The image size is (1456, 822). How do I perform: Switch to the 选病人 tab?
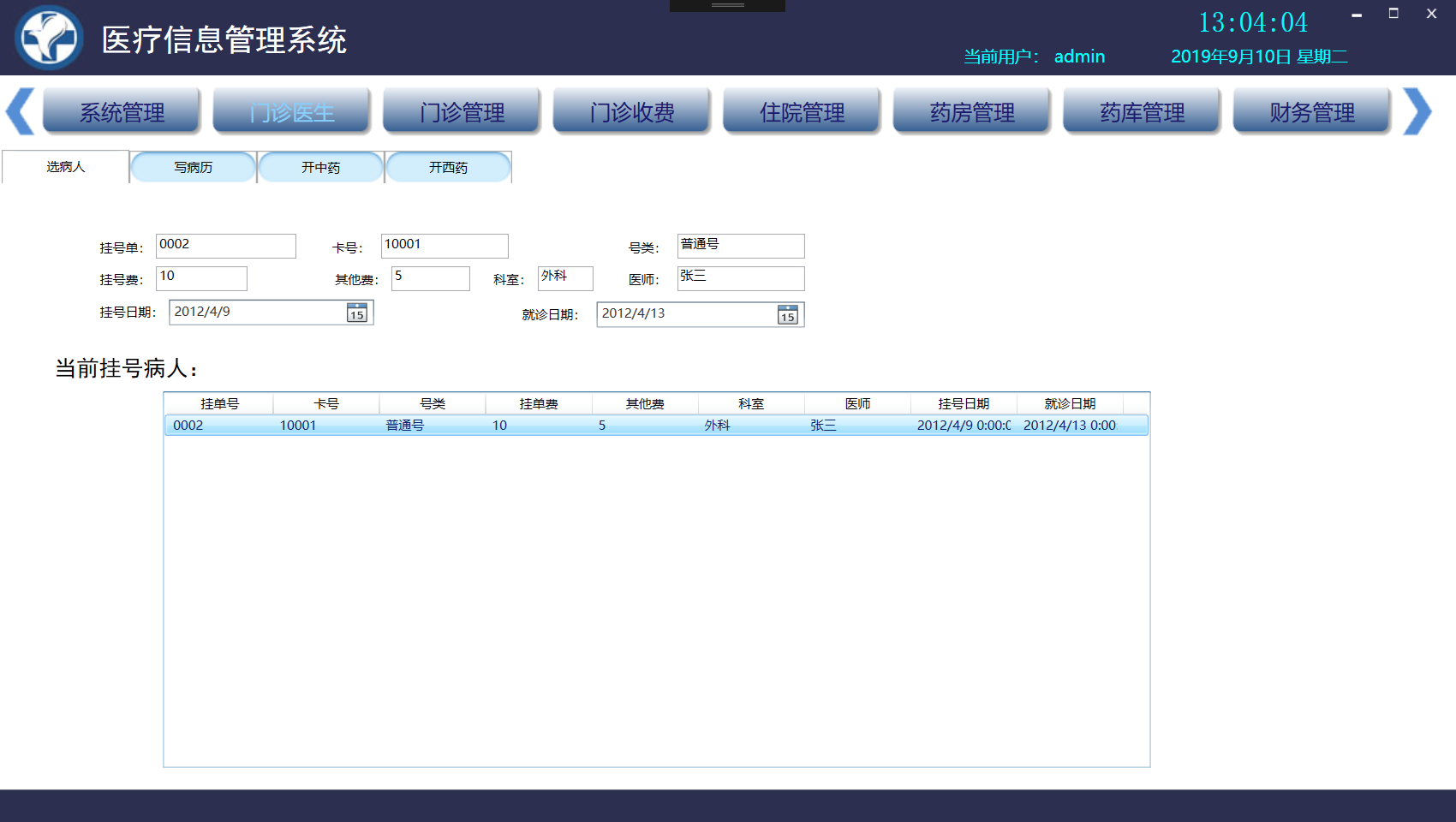tap(66, 167)
